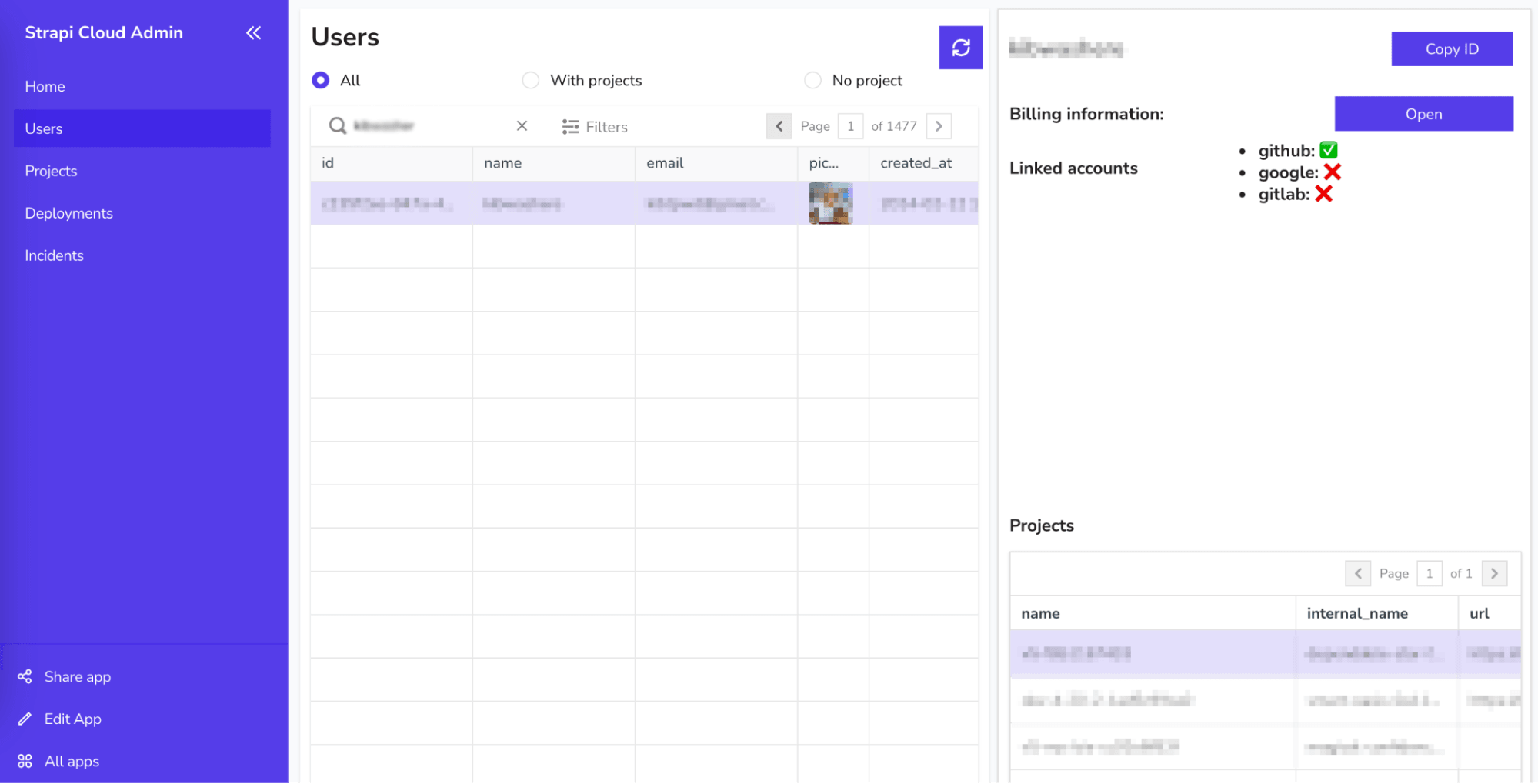The image size is (1538, 784).
Task: Advance the Projects table to next page
Action: [x=1494, y=573]
